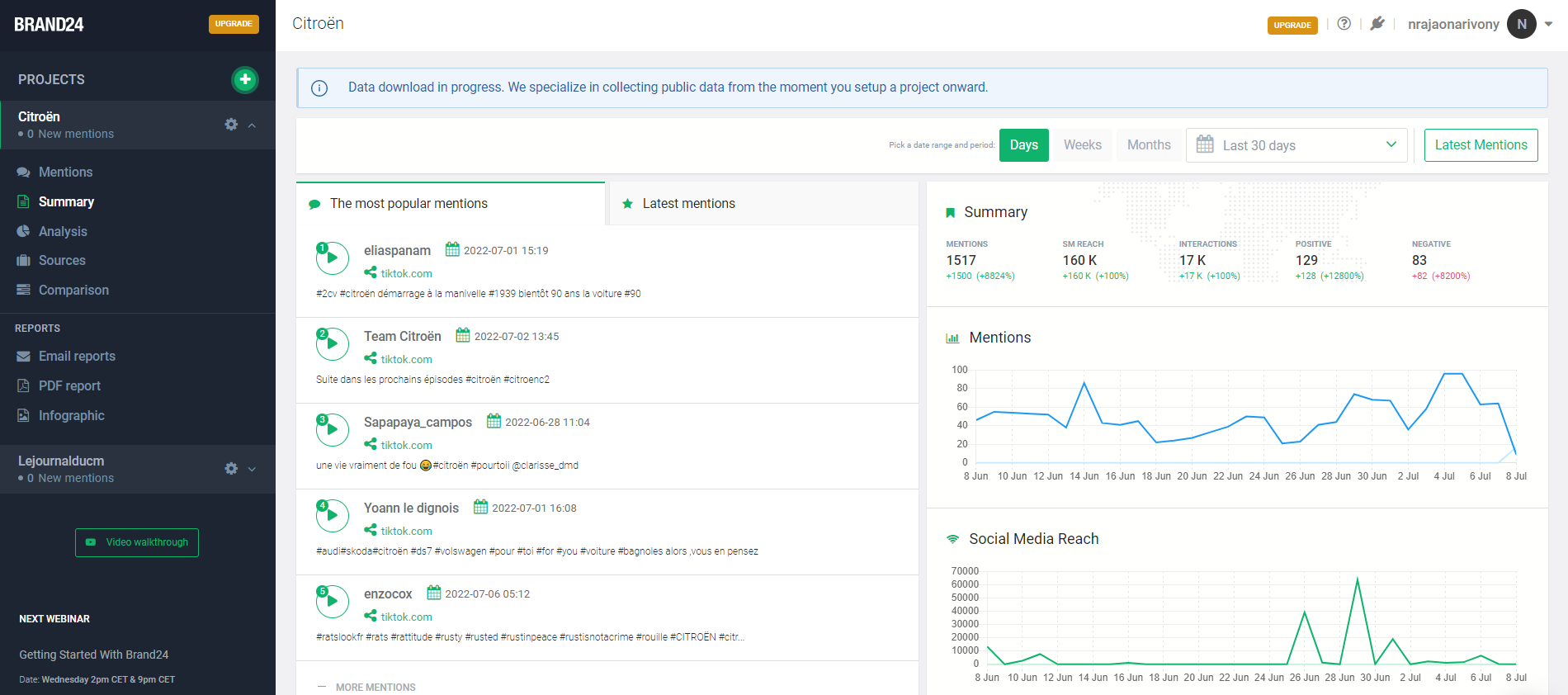Switch to Latest mentions tab
The image size is (1568, 695).
point(763,204)
